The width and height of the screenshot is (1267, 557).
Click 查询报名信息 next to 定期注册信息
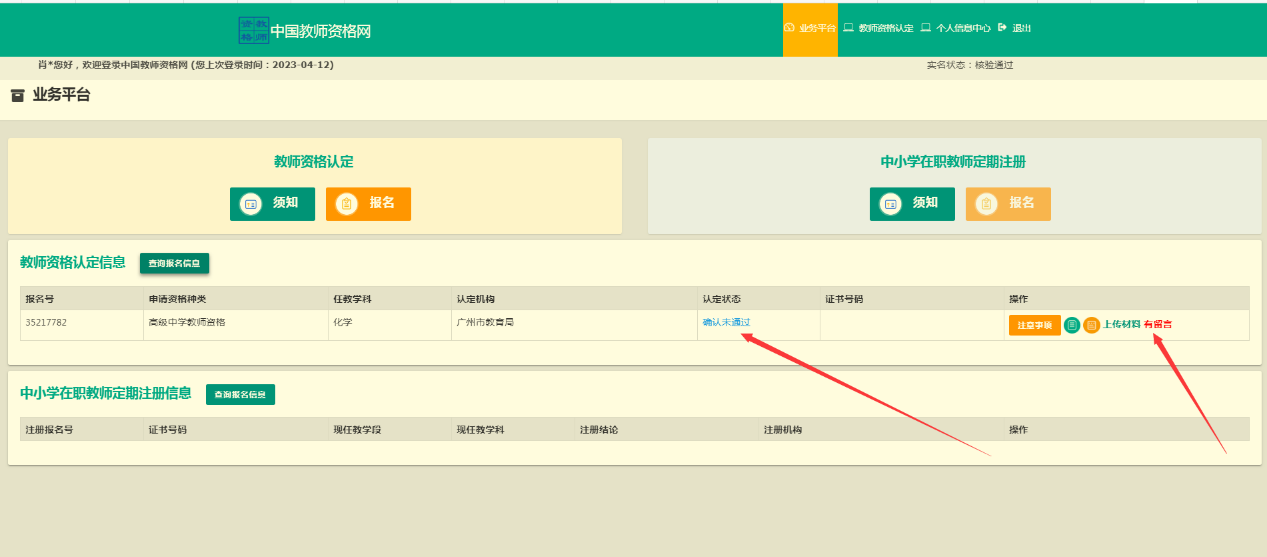pos(240,395)
